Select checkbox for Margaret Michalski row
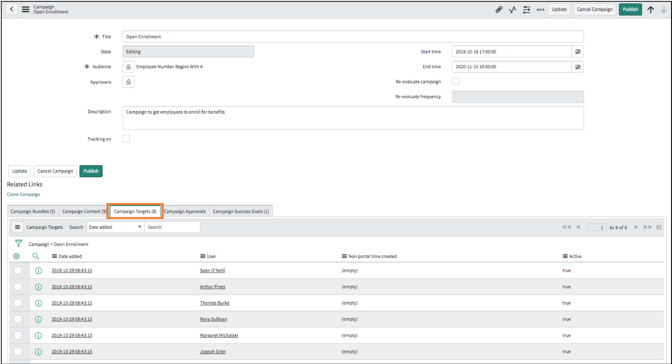The height and width of the screenshot is (364, 672). tap(18, 336)
